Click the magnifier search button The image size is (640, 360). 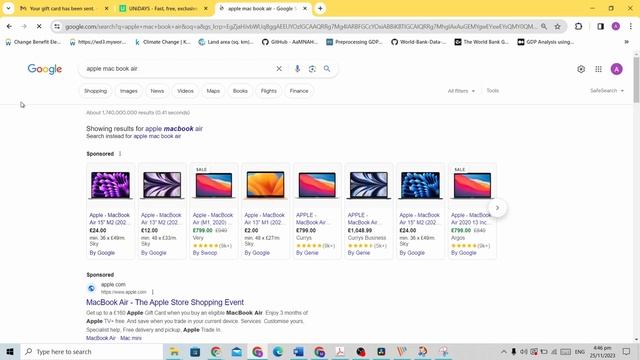(x=327, y=69)
